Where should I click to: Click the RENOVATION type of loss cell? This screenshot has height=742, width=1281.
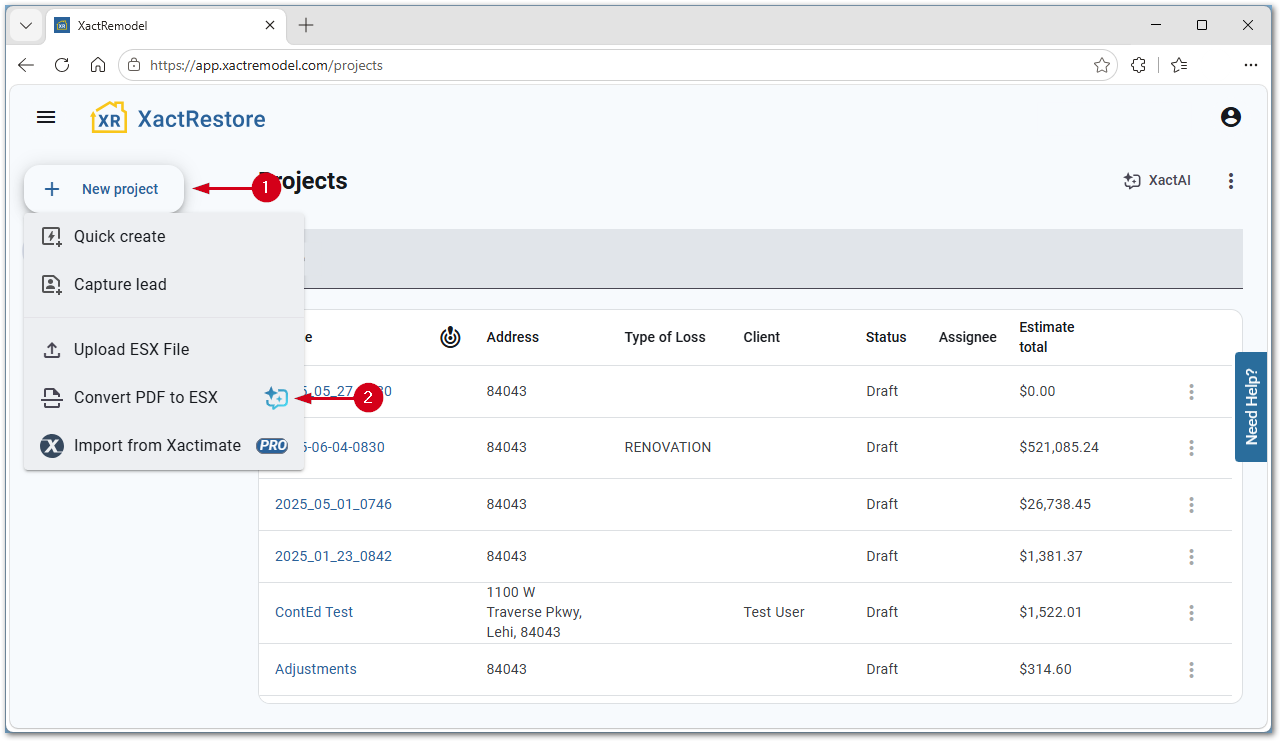pos(668,448)
